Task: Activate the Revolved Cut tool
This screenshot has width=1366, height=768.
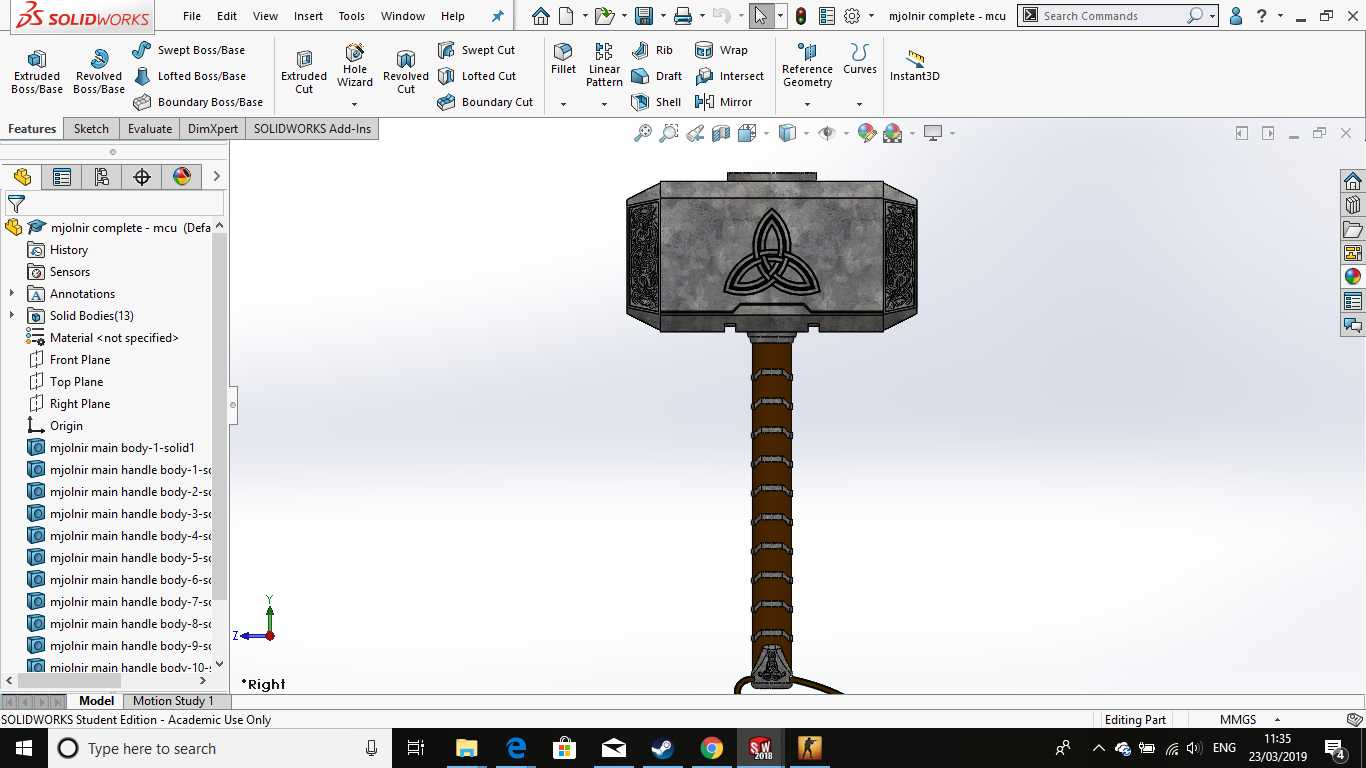Action: tap(405, 72)
